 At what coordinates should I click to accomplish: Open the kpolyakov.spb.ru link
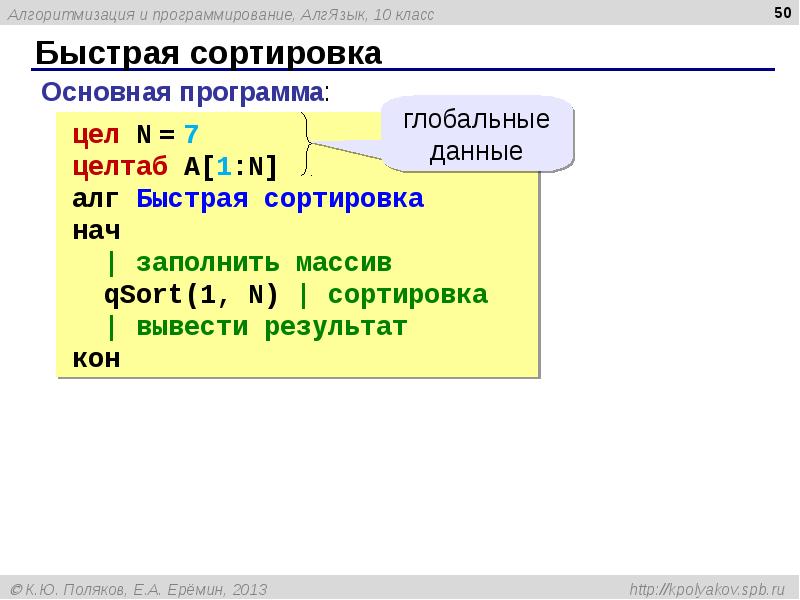tap(707, 589)
